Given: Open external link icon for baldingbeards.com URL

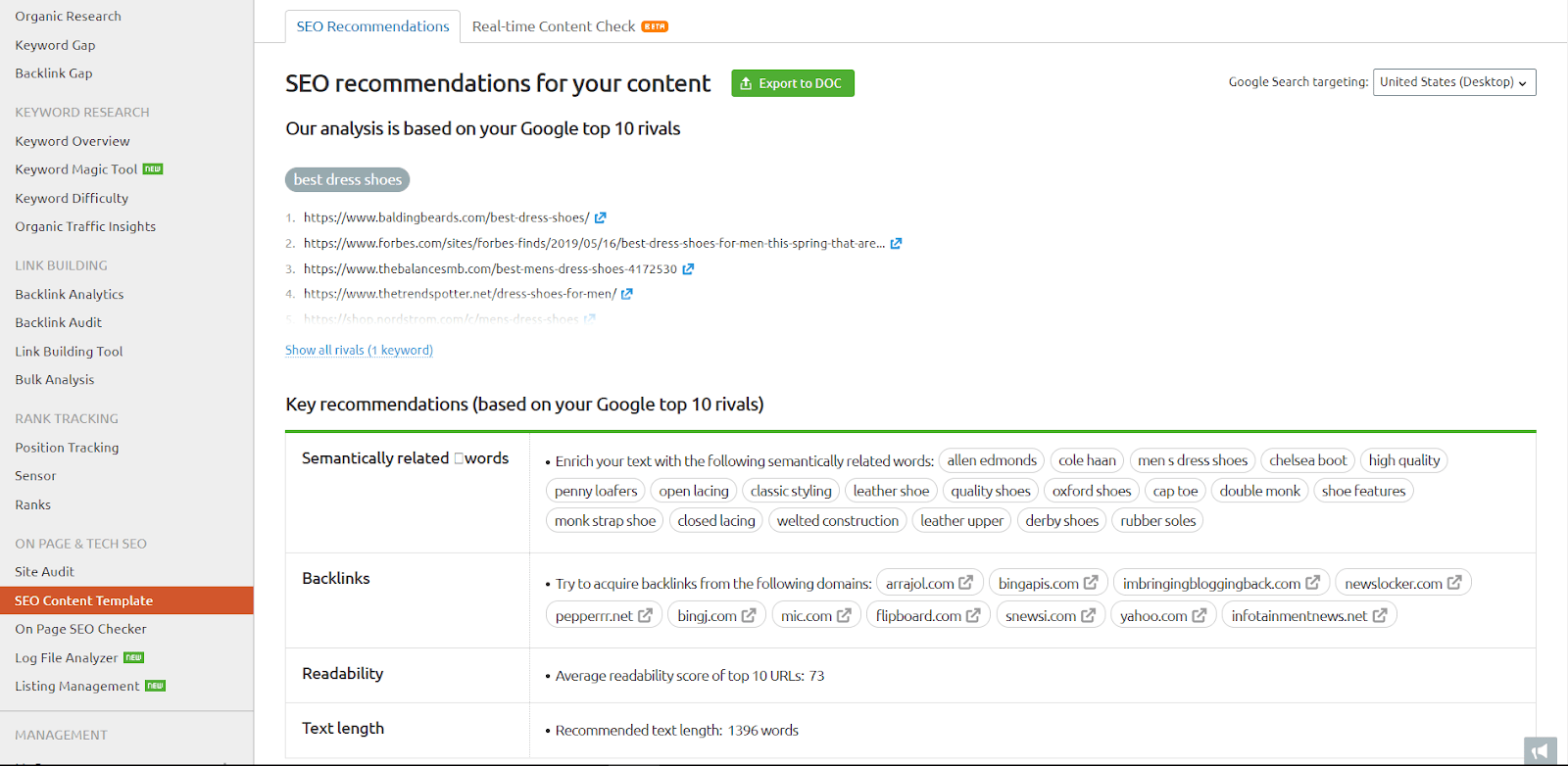Looking at the screenshot, I should pyautogui.click(x=601, y=217).
